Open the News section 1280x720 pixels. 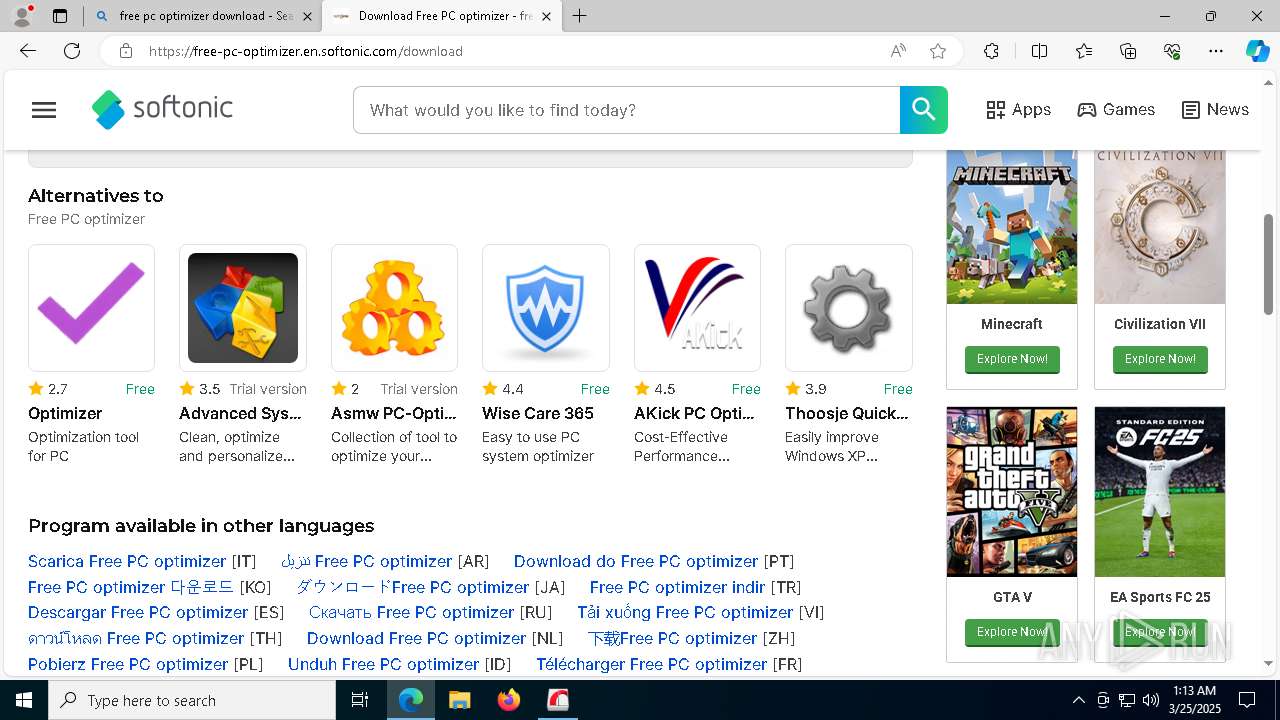1215,110
